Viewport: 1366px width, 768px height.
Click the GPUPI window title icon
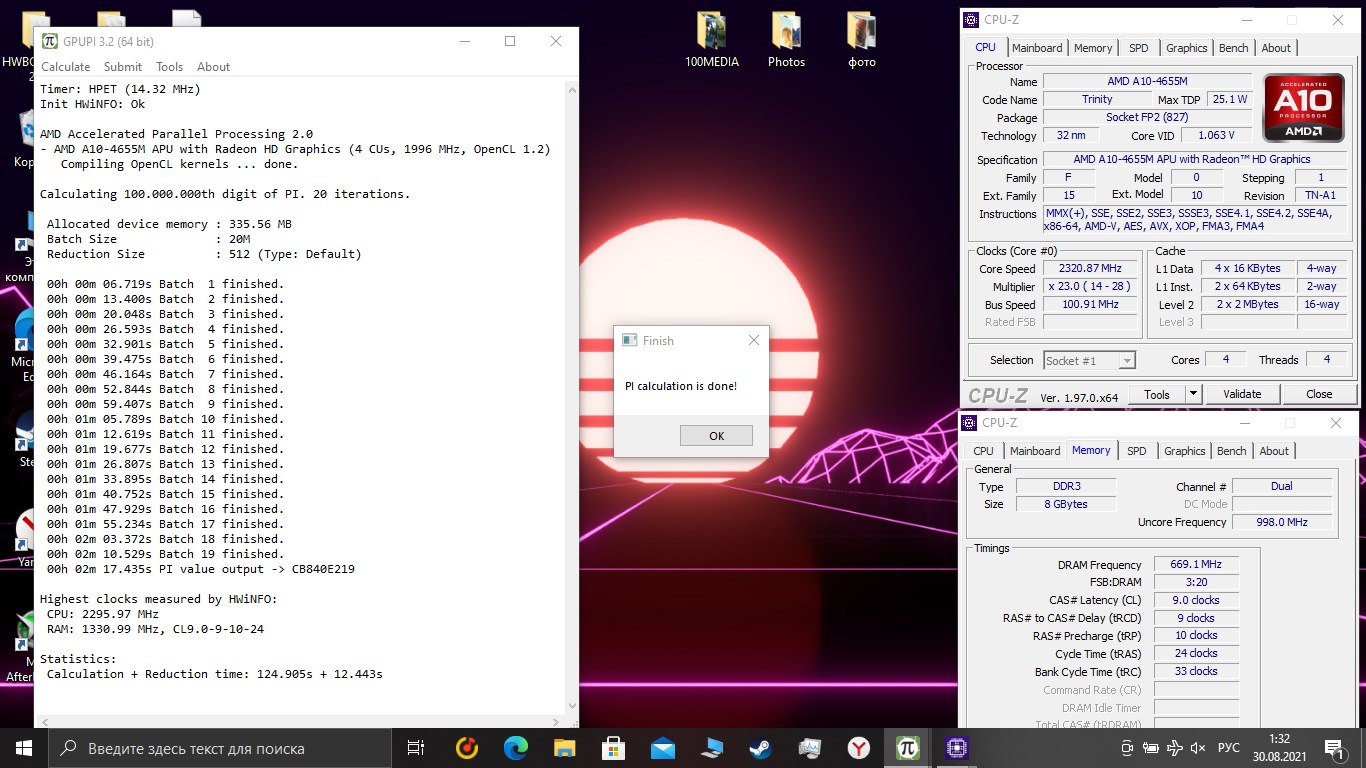(x=49, y=41)
